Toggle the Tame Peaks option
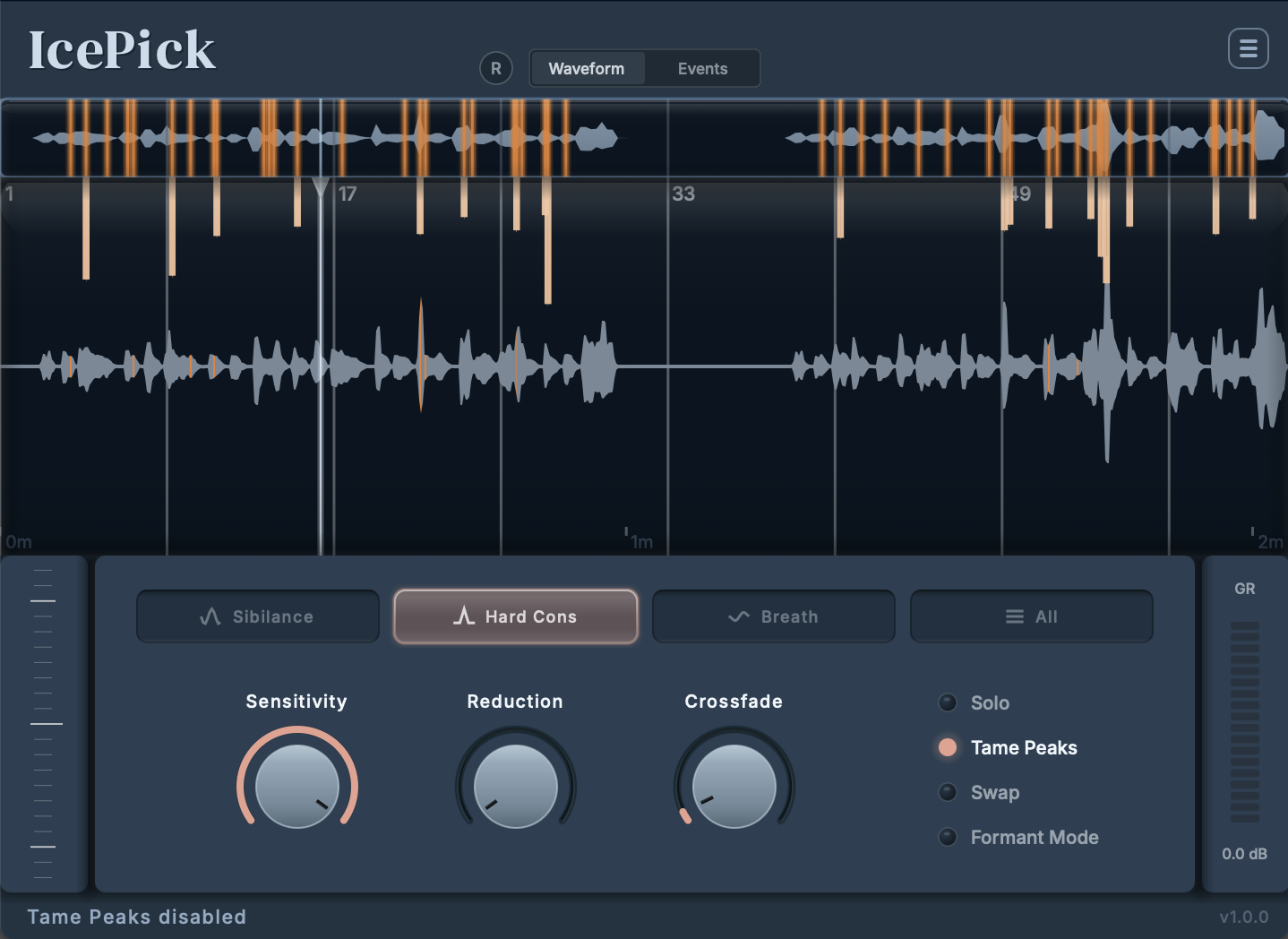Viewport: 1288px width, 939px height. (x=1008, y=747)
